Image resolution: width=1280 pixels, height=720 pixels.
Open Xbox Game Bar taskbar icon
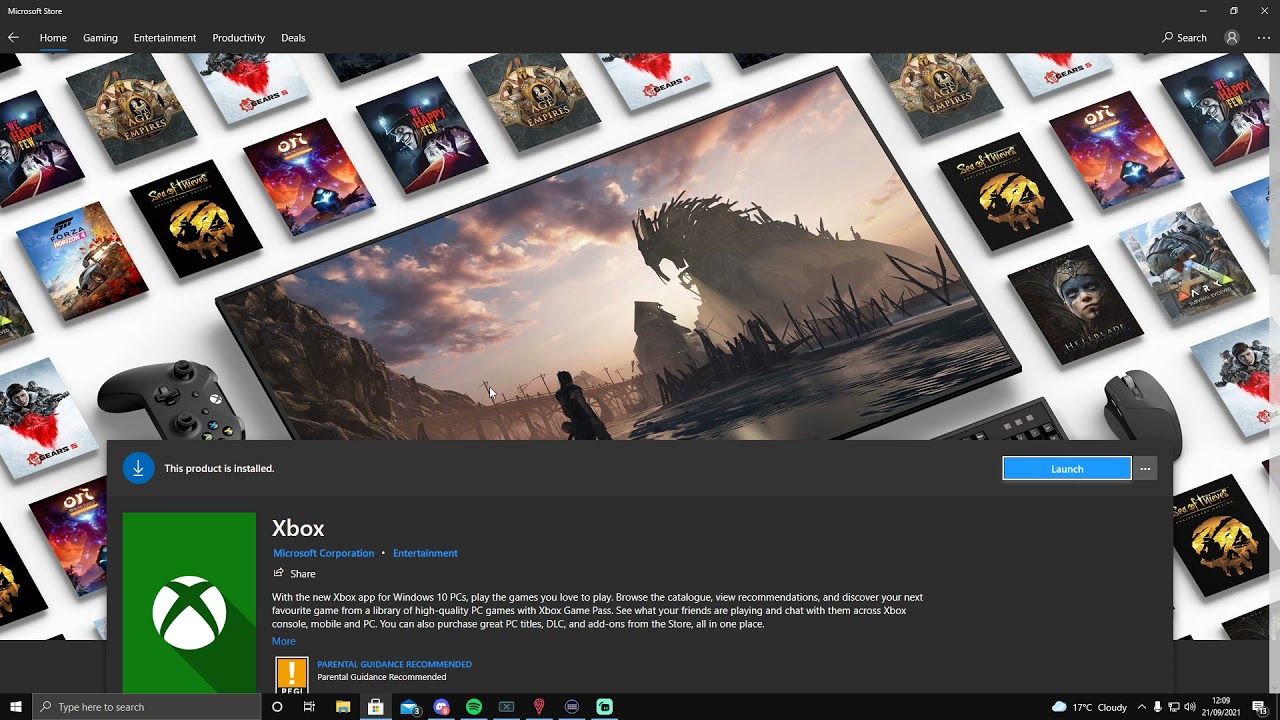(507, 707)
